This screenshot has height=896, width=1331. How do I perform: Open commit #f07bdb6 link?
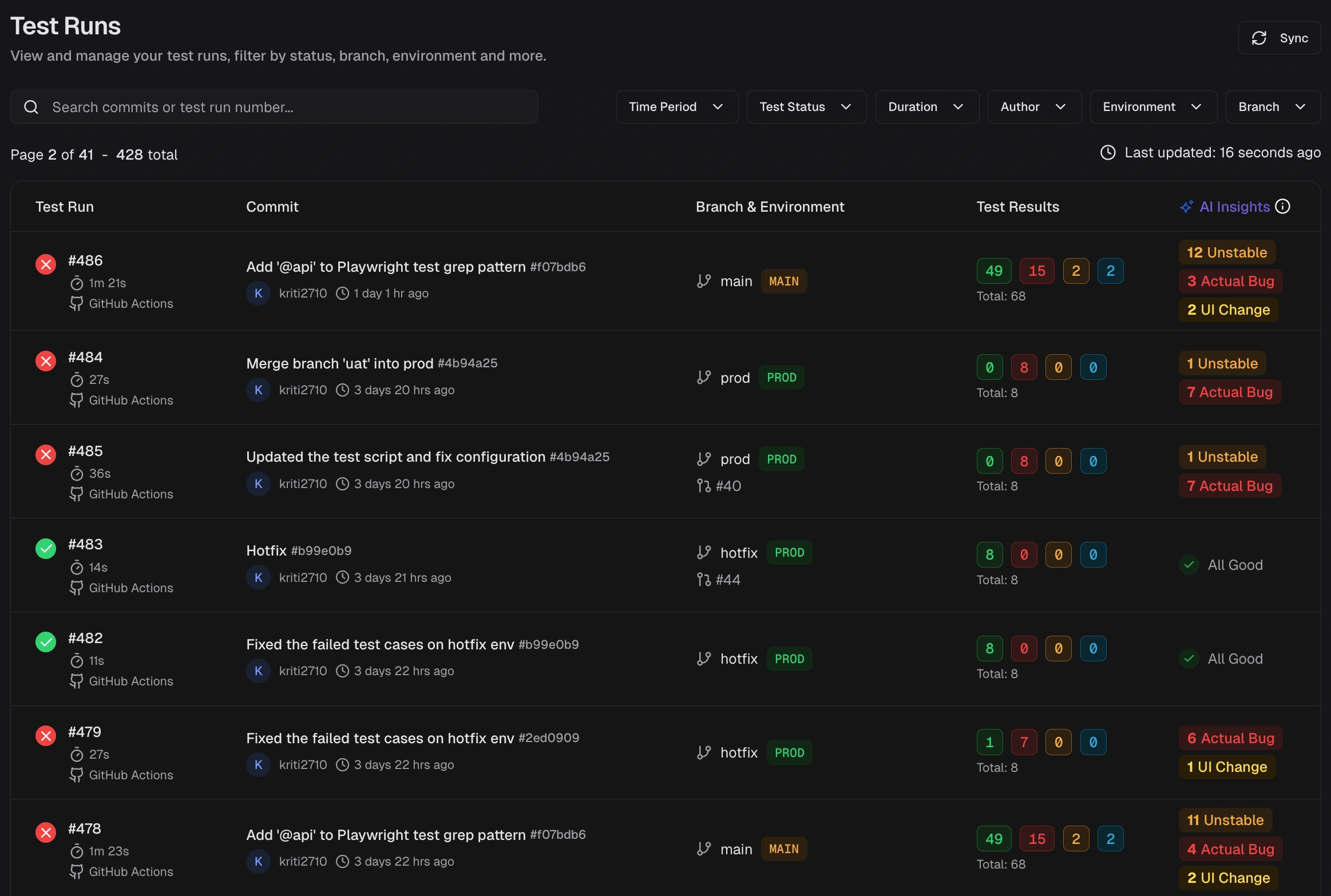(558, 266)
